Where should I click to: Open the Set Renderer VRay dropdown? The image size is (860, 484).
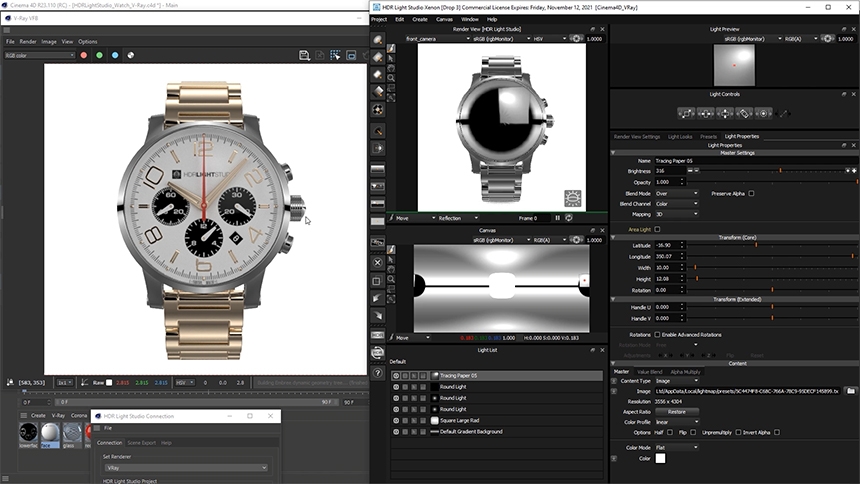(x=186, y=468)
